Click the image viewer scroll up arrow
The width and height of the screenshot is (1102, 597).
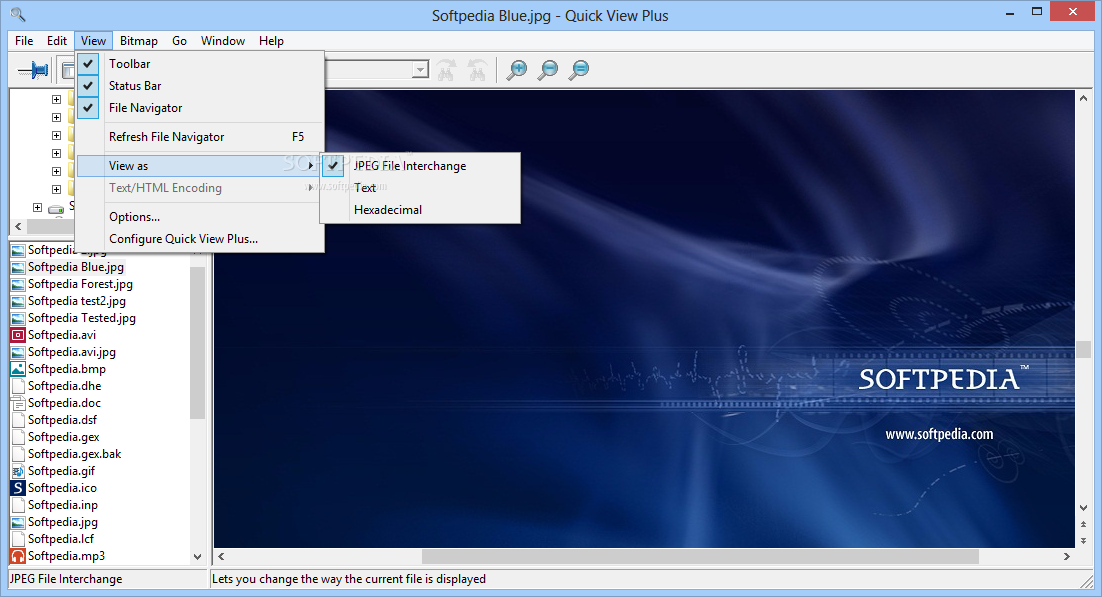(x=1083, y=98)
